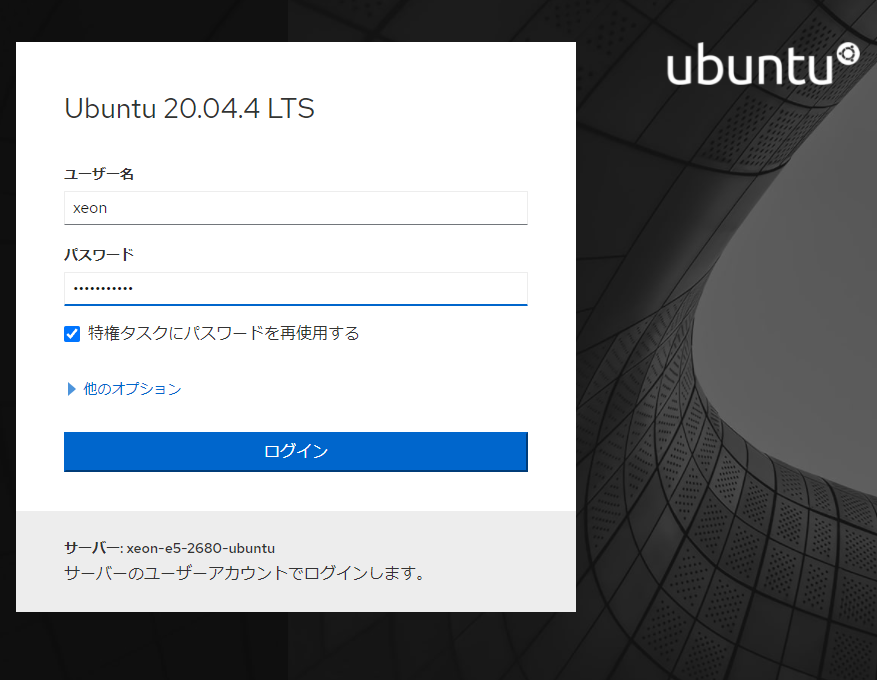Click the サーバーのユーザーアカウントでログインします message
This screenshot has width=877, height=680.
(x=245, y=573)
